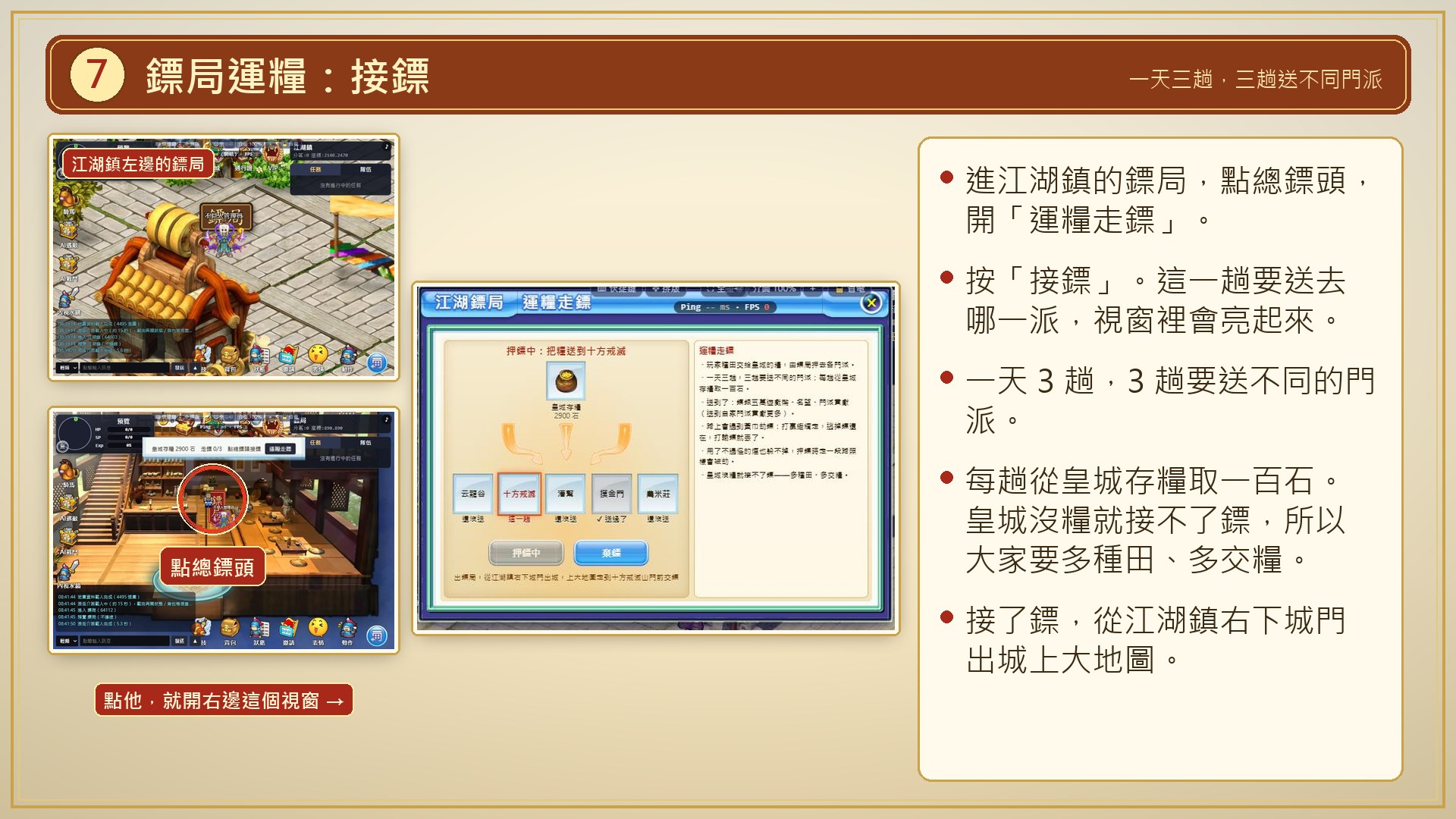1456x819 pixels.
Task: Click the 皇城存糧 grain jar icon
Action: pyautogui.click(x=566, y=381)
